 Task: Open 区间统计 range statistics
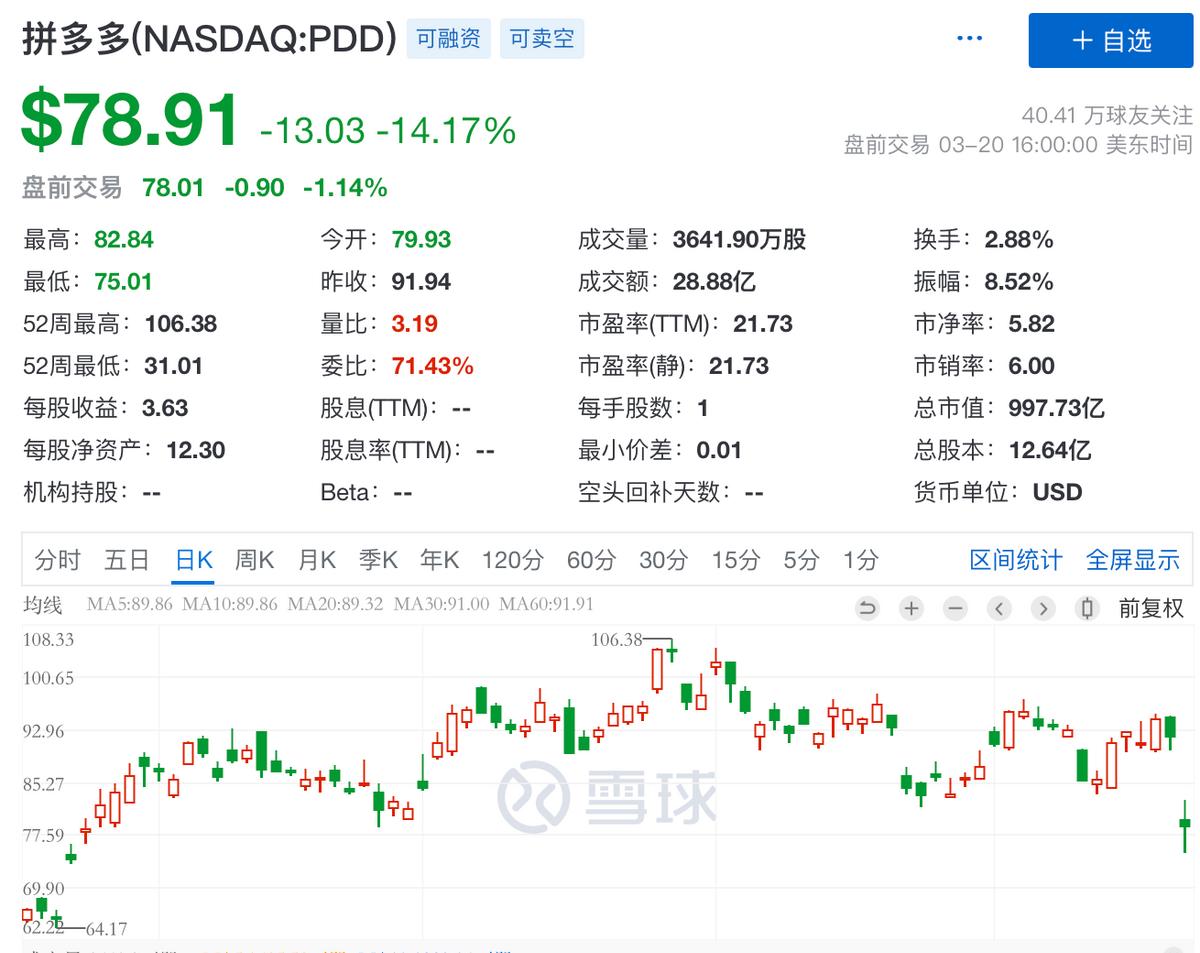(1015, 561)
